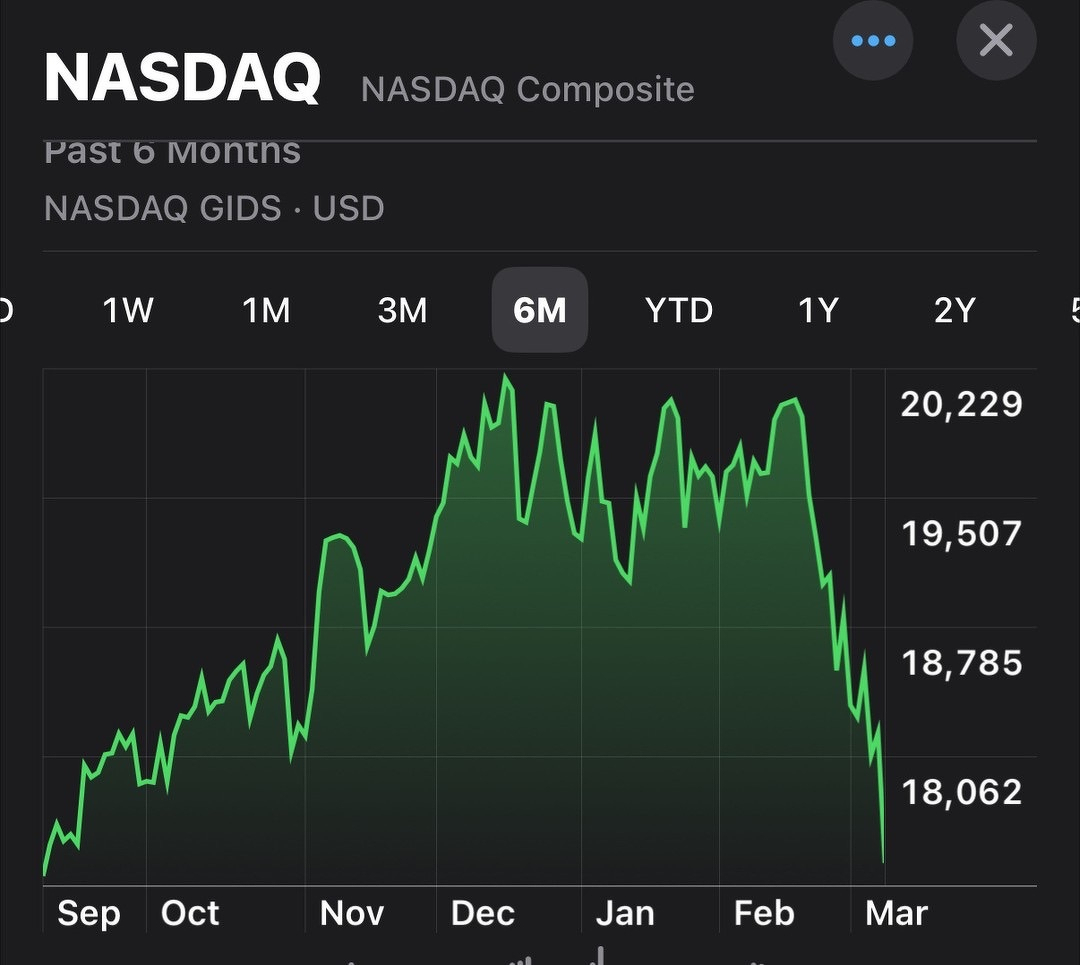Switch to the YTD chart view
1080x965 pixels.
coord(679,311)
